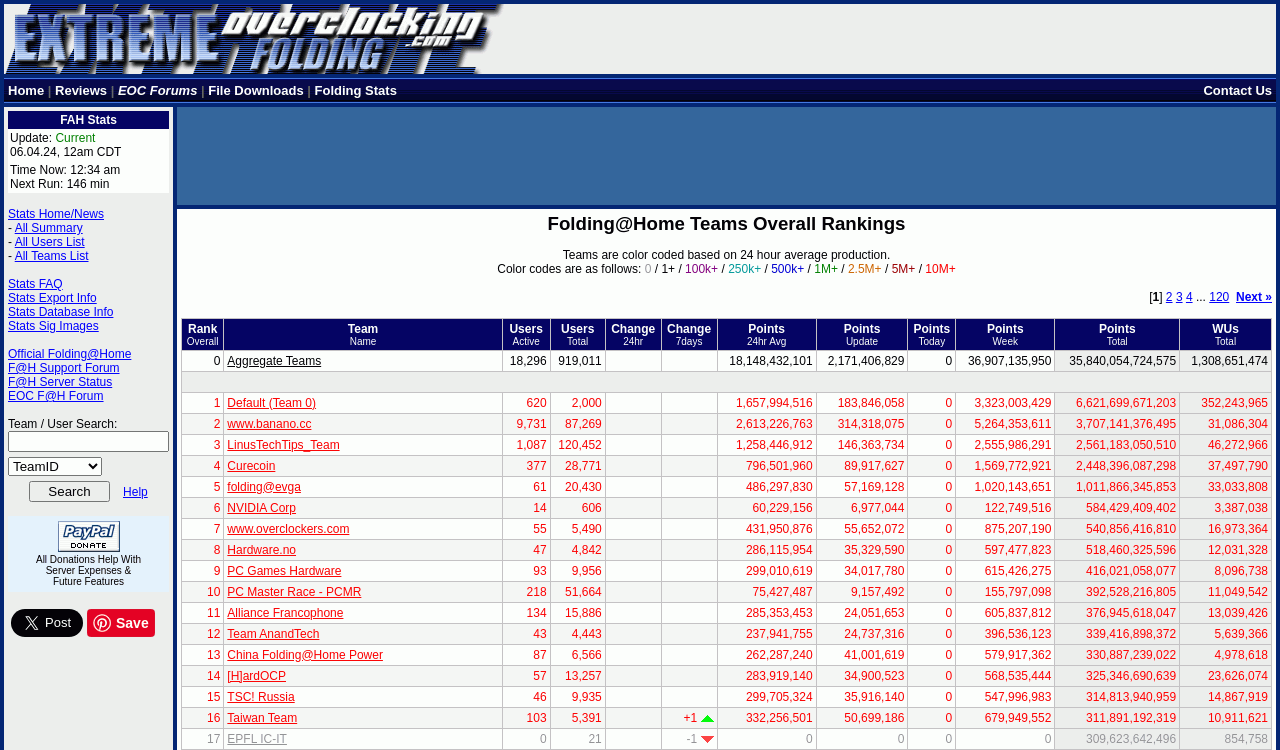Image resolution: width=1280 pixels, height=750 pixels.
Task: Open Default (Team 0) team page
Action: [271, 403]
